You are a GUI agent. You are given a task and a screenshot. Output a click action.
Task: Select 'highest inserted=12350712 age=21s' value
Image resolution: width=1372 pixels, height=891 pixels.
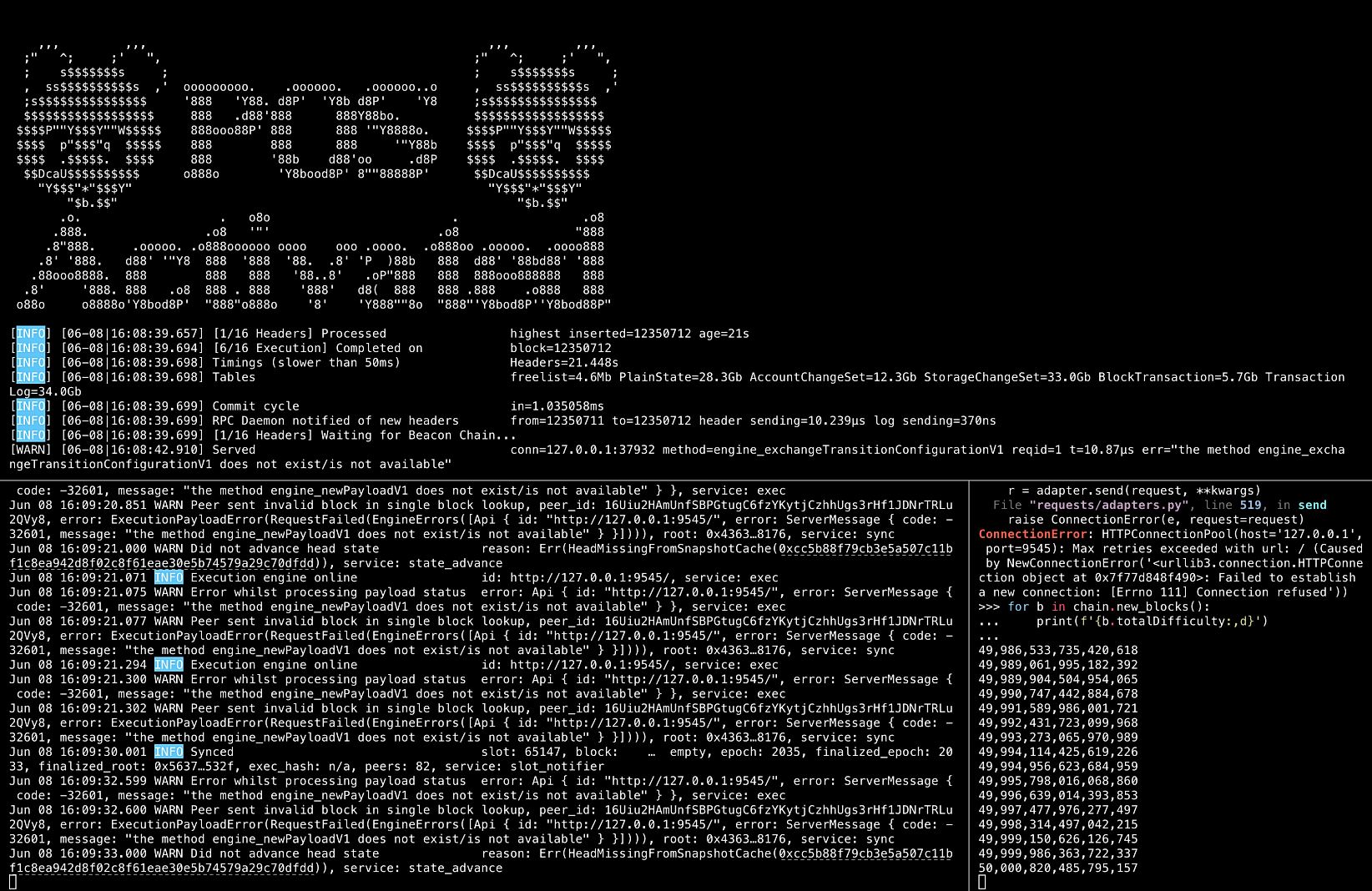[629, 334]
